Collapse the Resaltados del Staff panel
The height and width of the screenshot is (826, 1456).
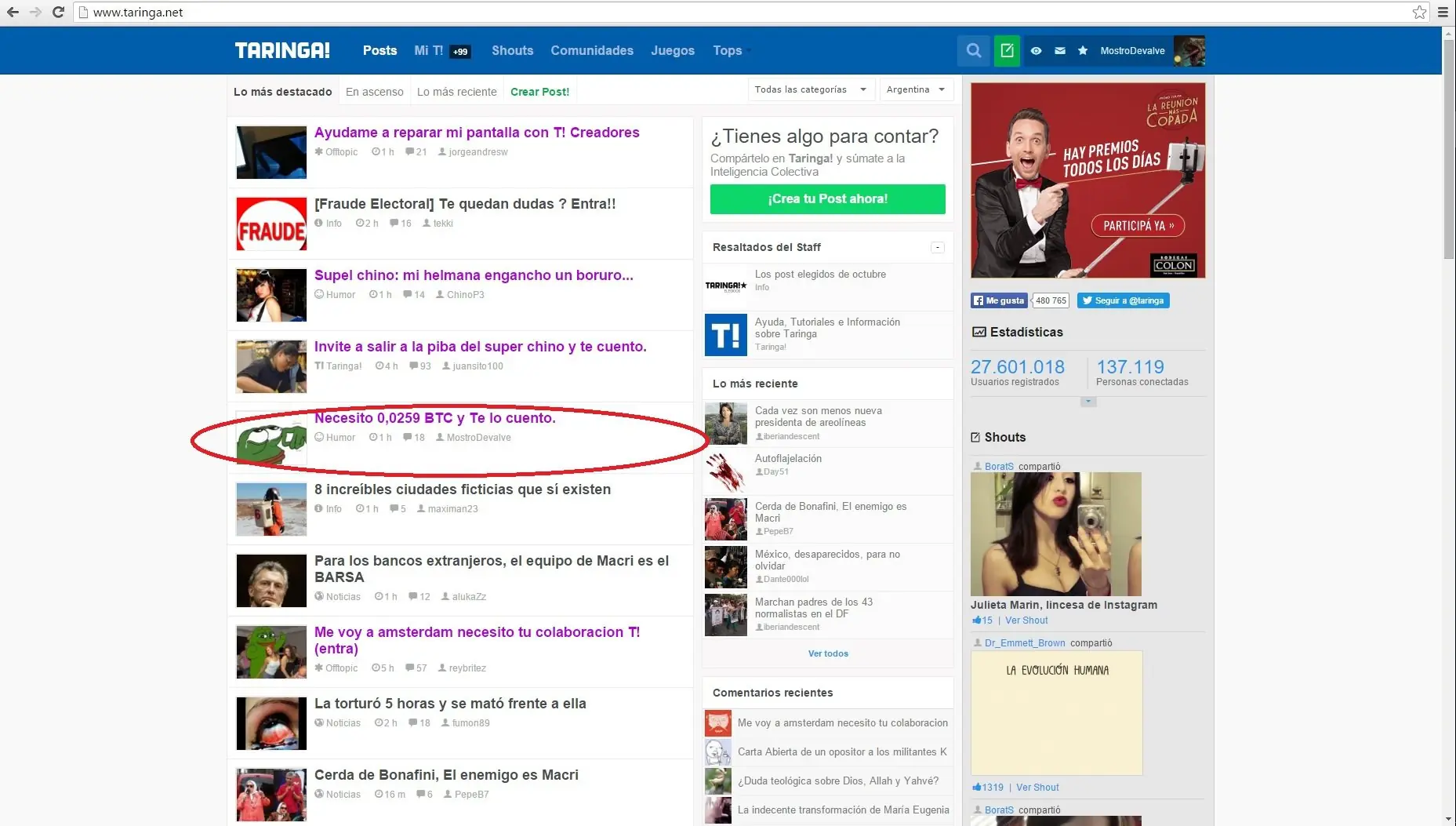tap(937, 247)
